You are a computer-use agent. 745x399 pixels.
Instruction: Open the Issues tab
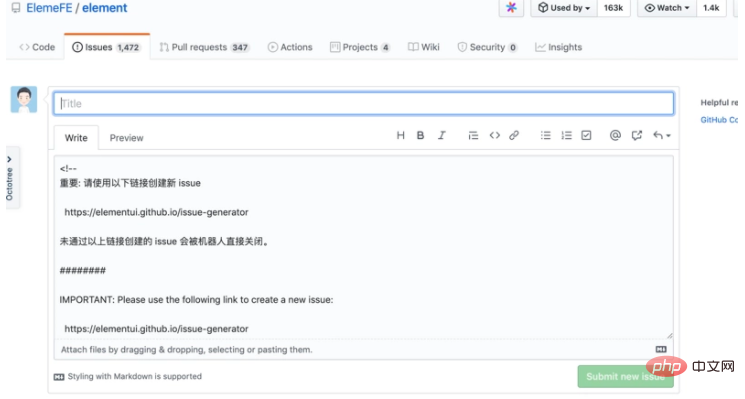pos(107,47)
